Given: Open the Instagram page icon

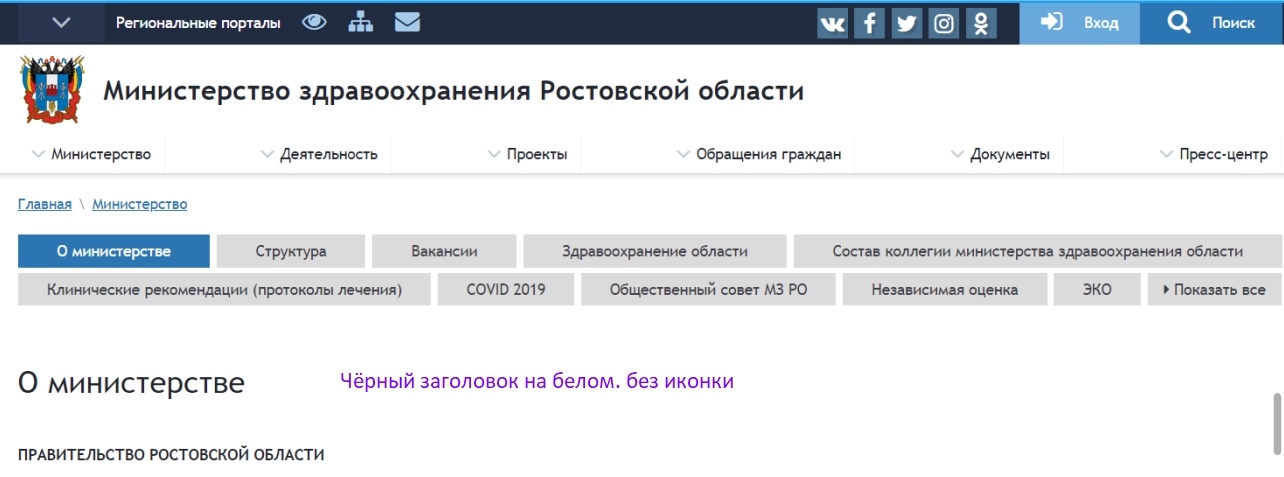Looking at the screenshot, I should tap(943, 23).
